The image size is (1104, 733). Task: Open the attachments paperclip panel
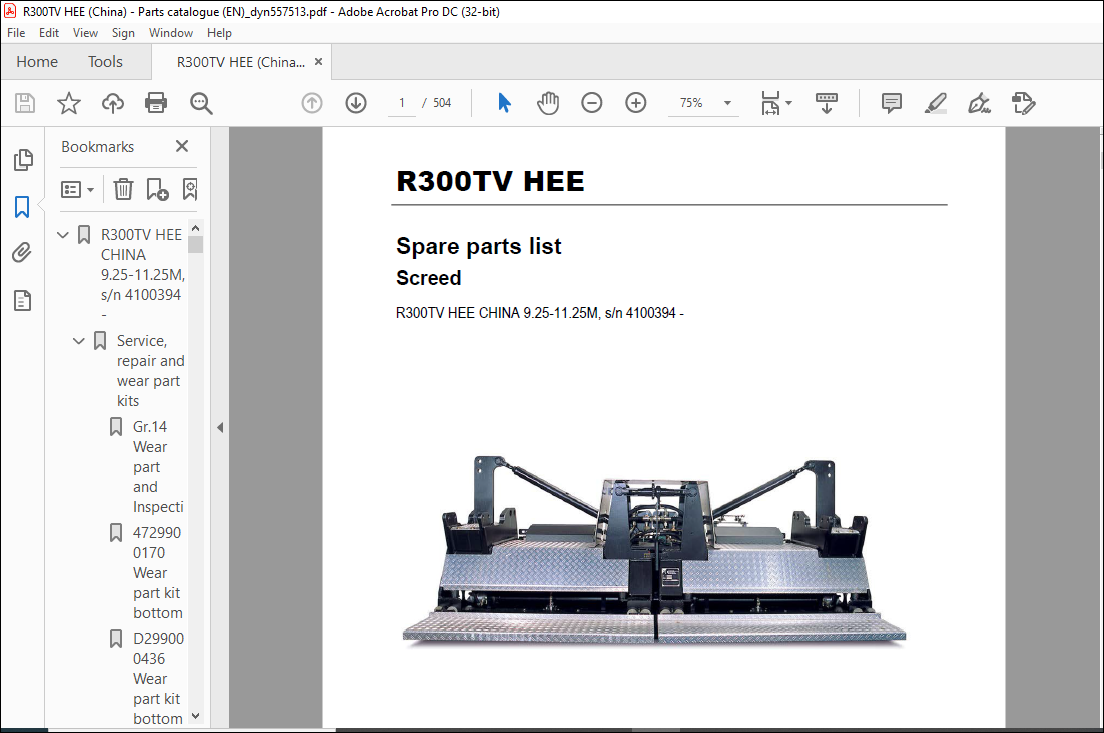pyautogui.click(x=23, y=253)
